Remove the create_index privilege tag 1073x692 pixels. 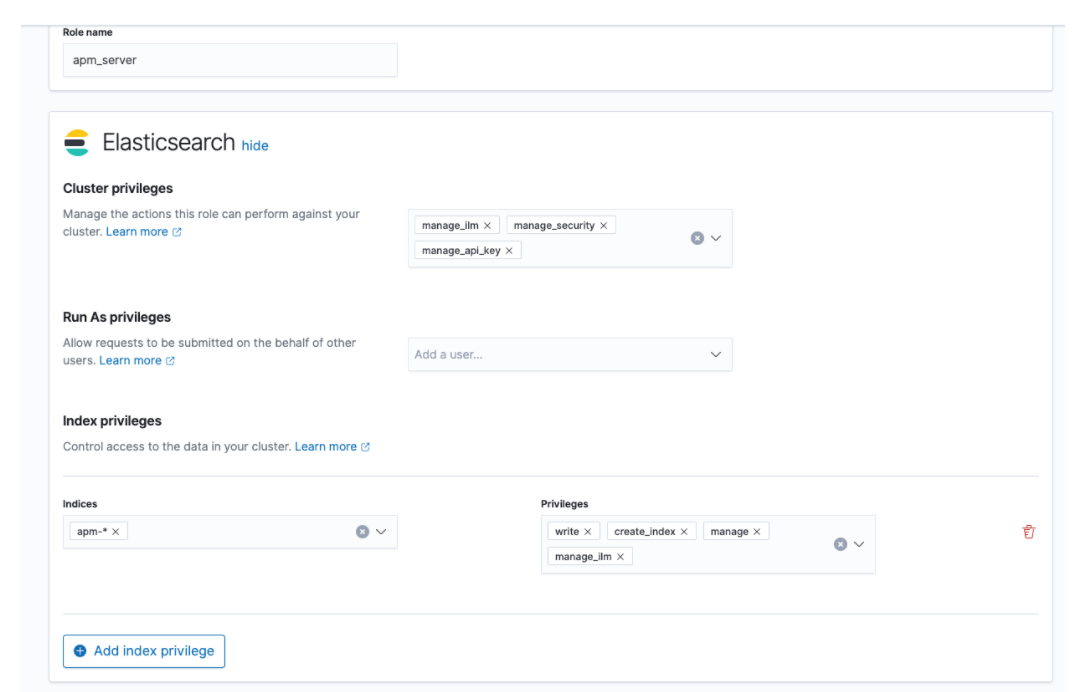pyautogui.click(x=684, y=532)
